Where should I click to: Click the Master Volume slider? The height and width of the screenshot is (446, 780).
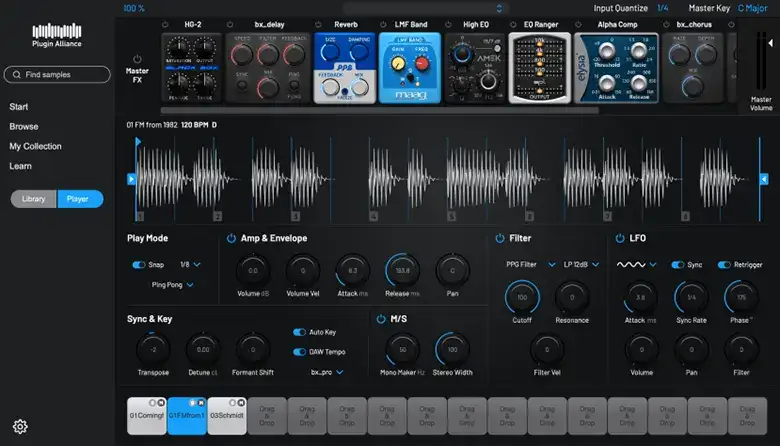pos(761,61)
